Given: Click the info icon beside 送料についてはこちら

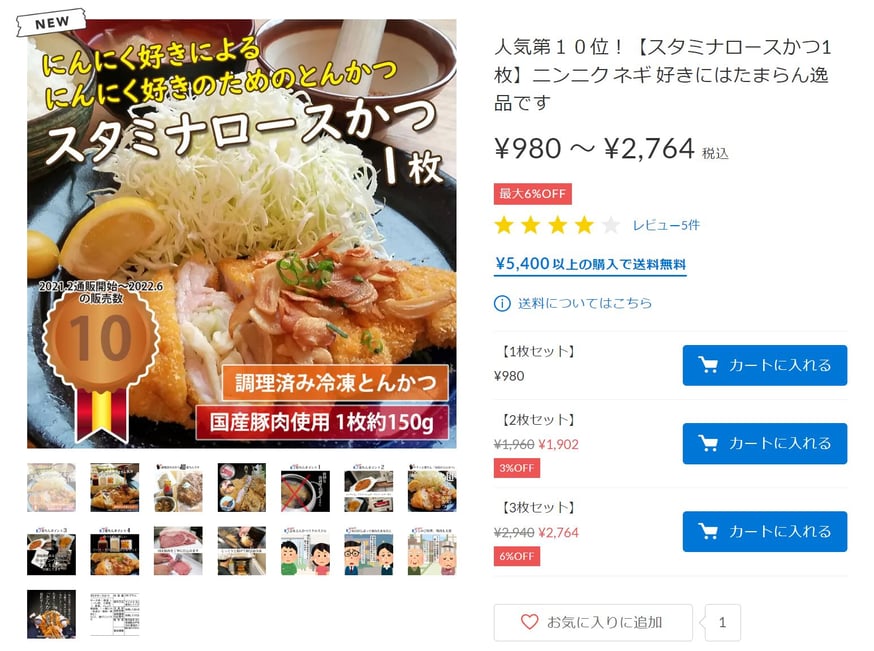Looking at the screenshot, I should (502, 303).
